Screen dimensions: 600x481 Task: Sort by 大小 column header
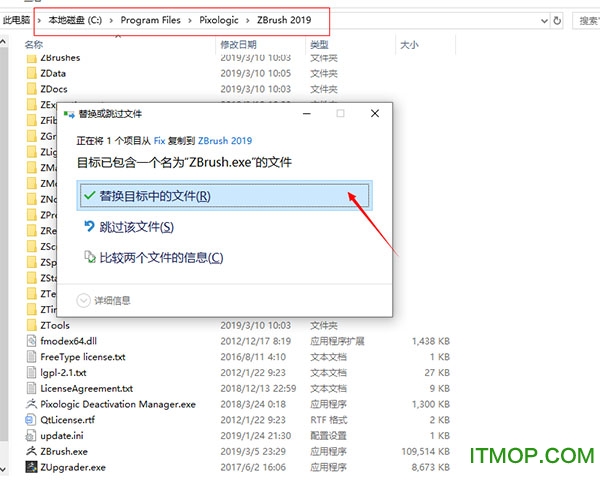pos(409,45)
